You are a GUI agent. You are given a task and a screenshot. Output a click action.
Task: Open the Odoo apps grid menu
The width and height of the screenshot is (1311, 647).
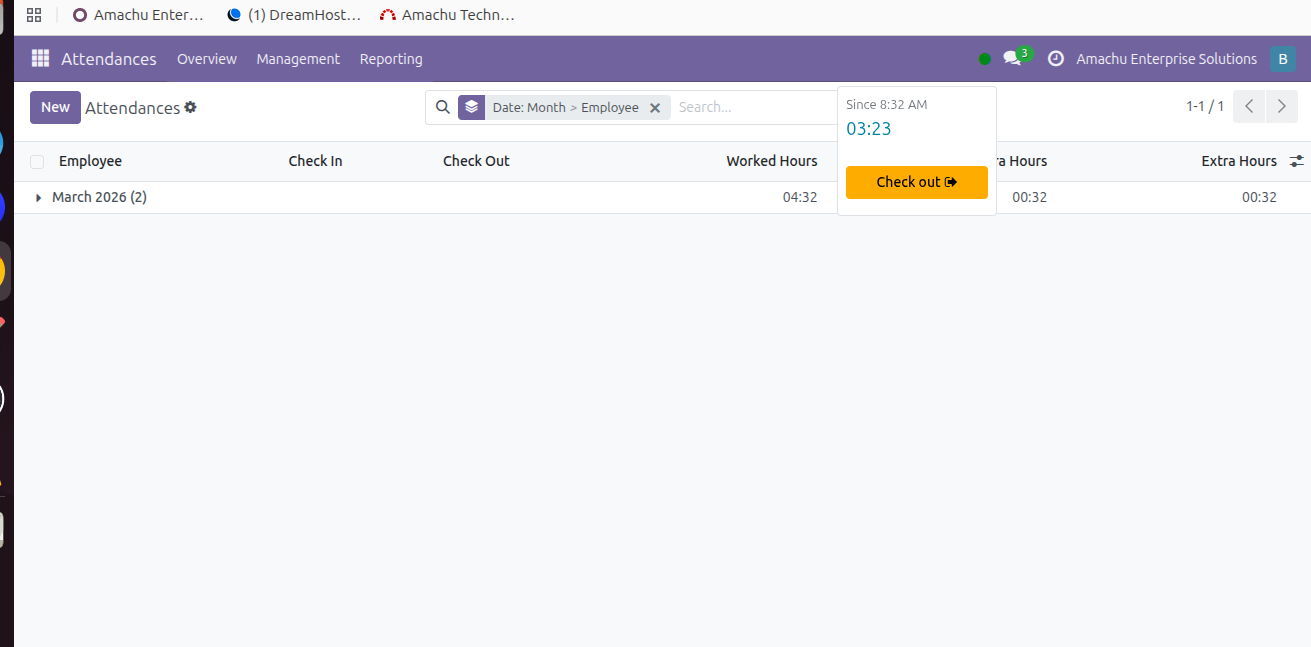[40, 59]
